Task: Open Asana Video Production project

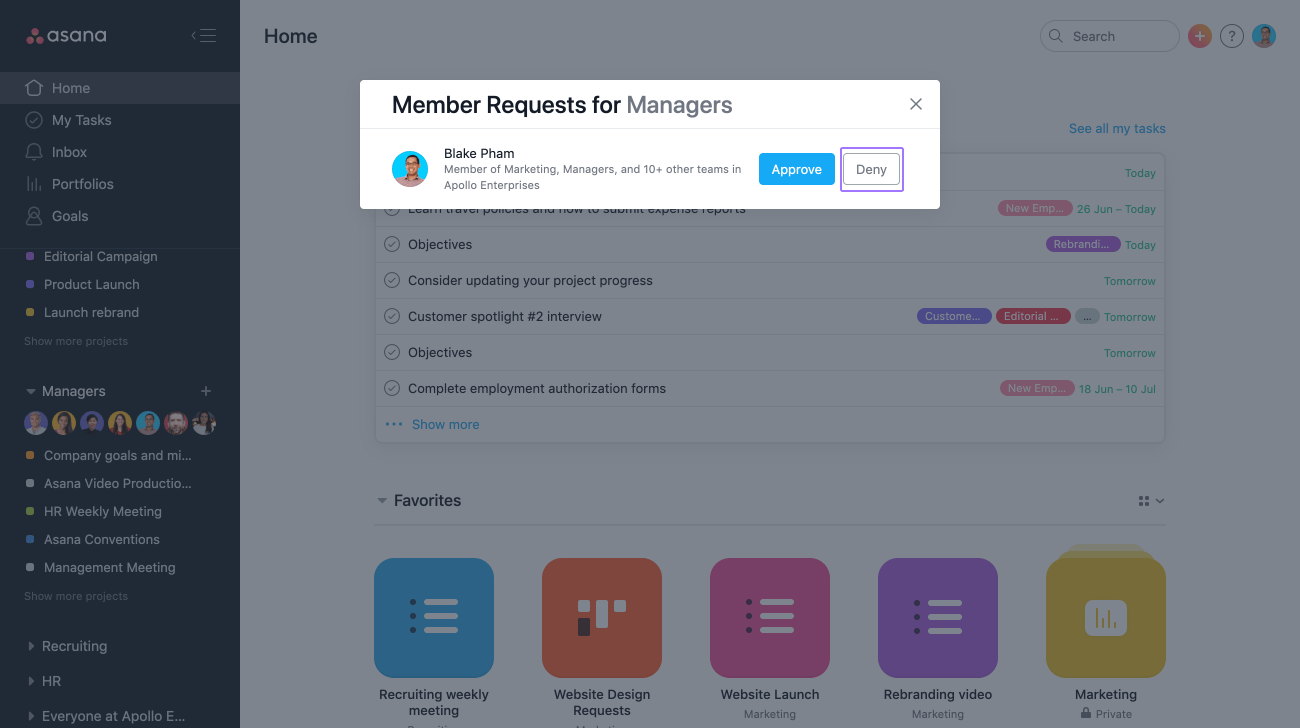Action: point(120,483)
